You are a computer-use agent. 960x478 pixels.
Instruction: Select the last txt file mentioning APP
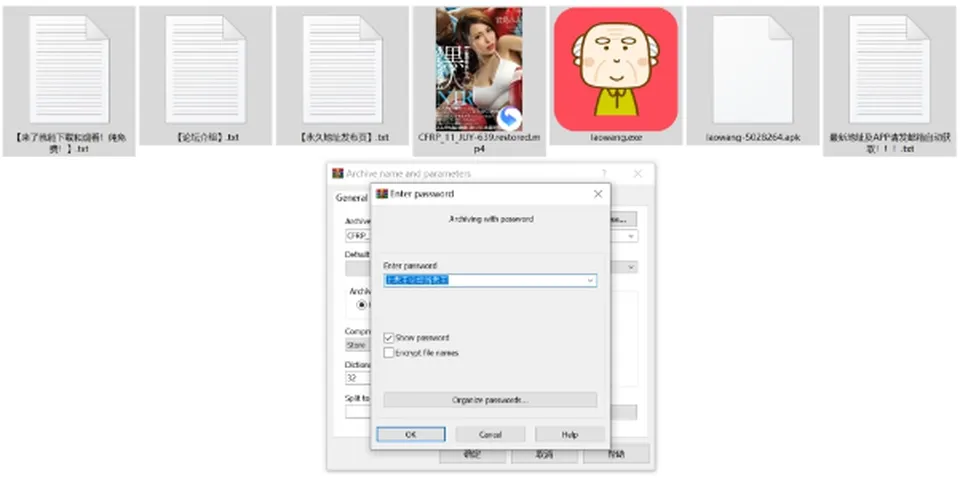[x=890, y=69]
